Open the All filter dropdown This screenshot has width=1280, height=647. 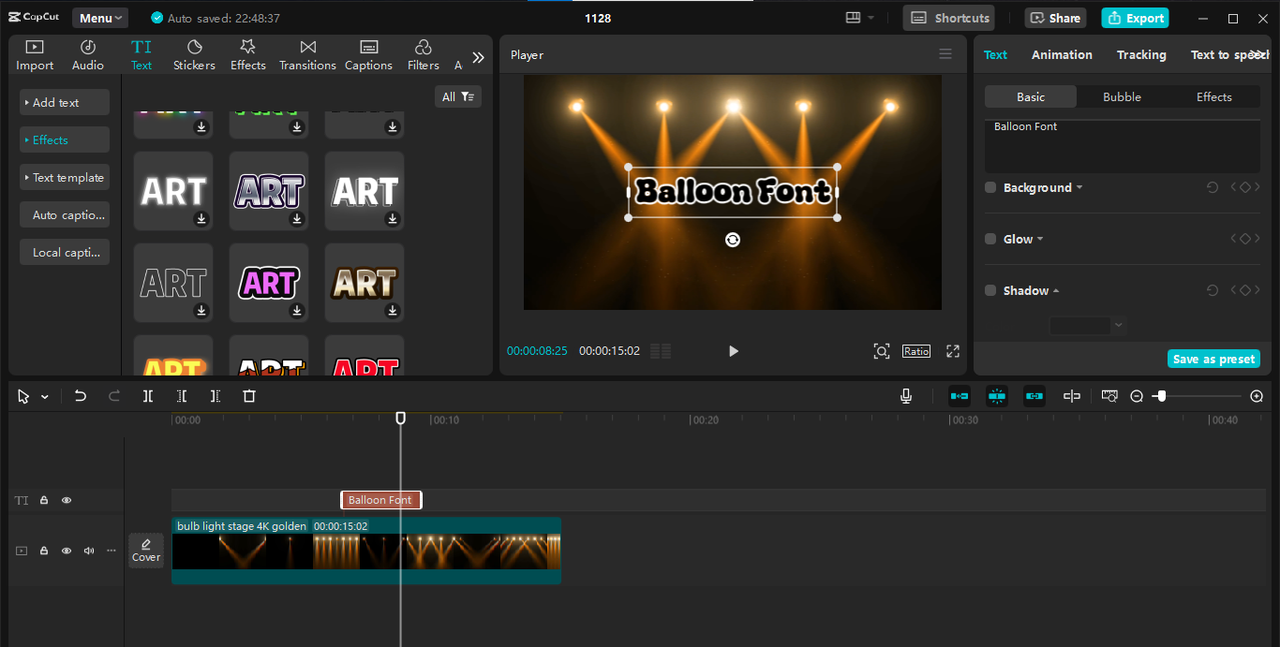[458, 97]
